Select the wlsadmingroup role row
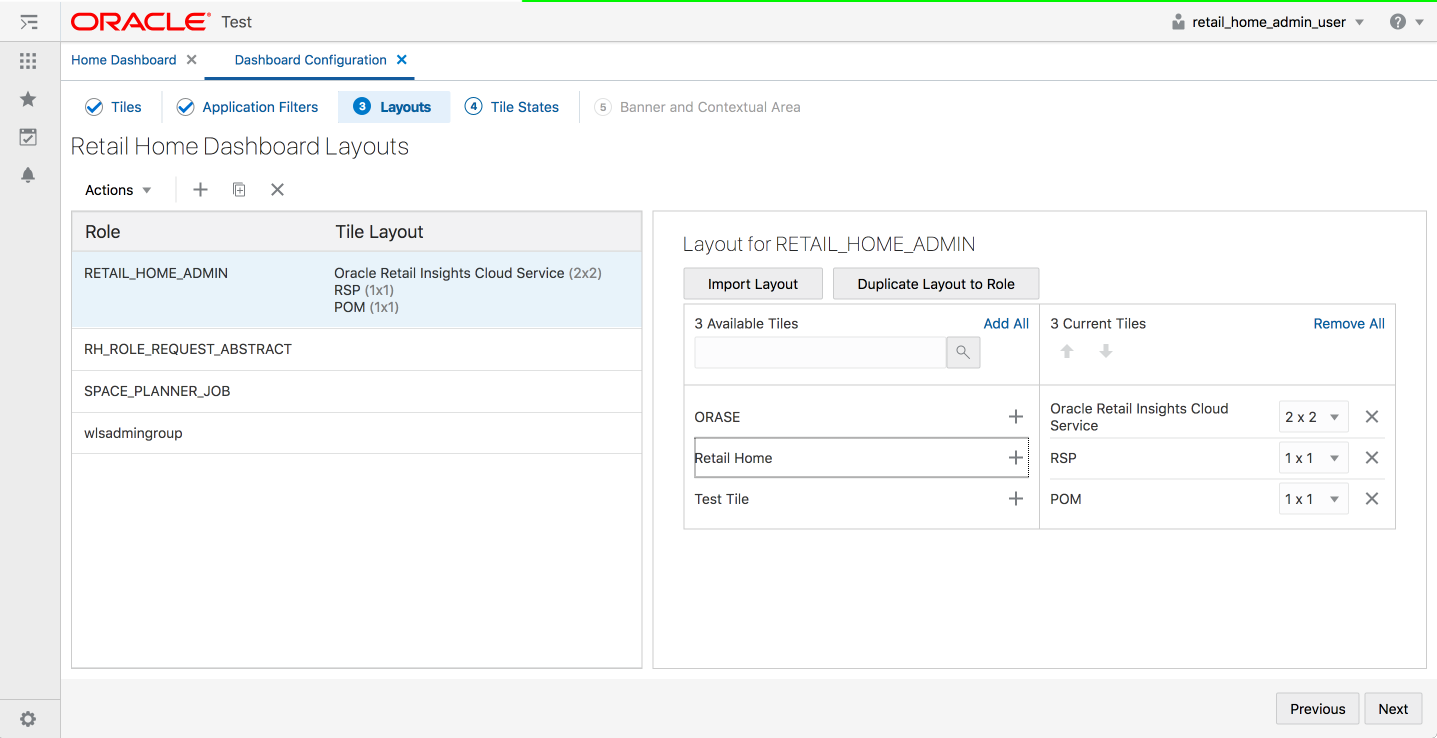The height and width of the screenshot is (738, 1437). (357, 434)
